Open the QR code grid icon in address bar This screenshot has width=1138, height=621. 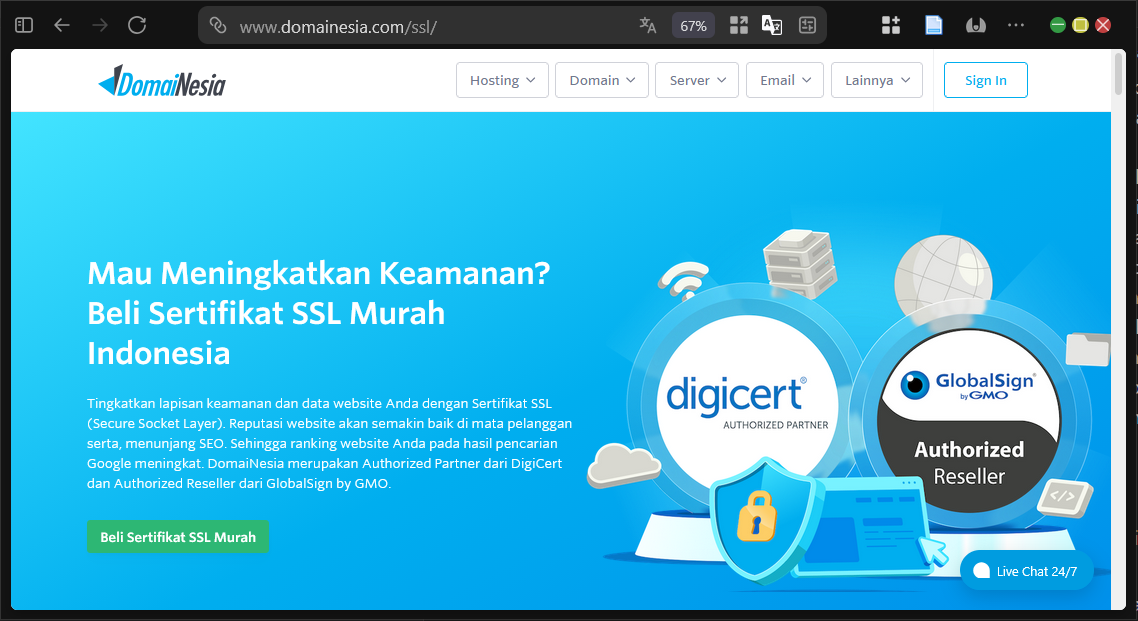coord(739,25)
